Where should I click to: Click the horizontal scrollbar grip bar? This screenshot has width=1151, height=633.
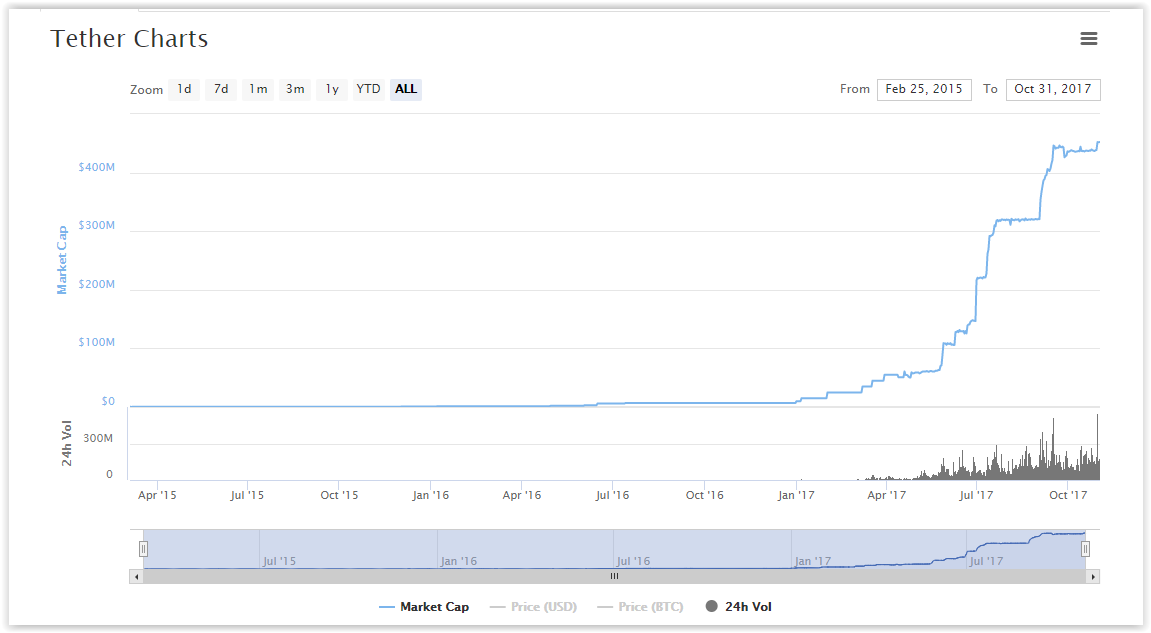[614, 576]
